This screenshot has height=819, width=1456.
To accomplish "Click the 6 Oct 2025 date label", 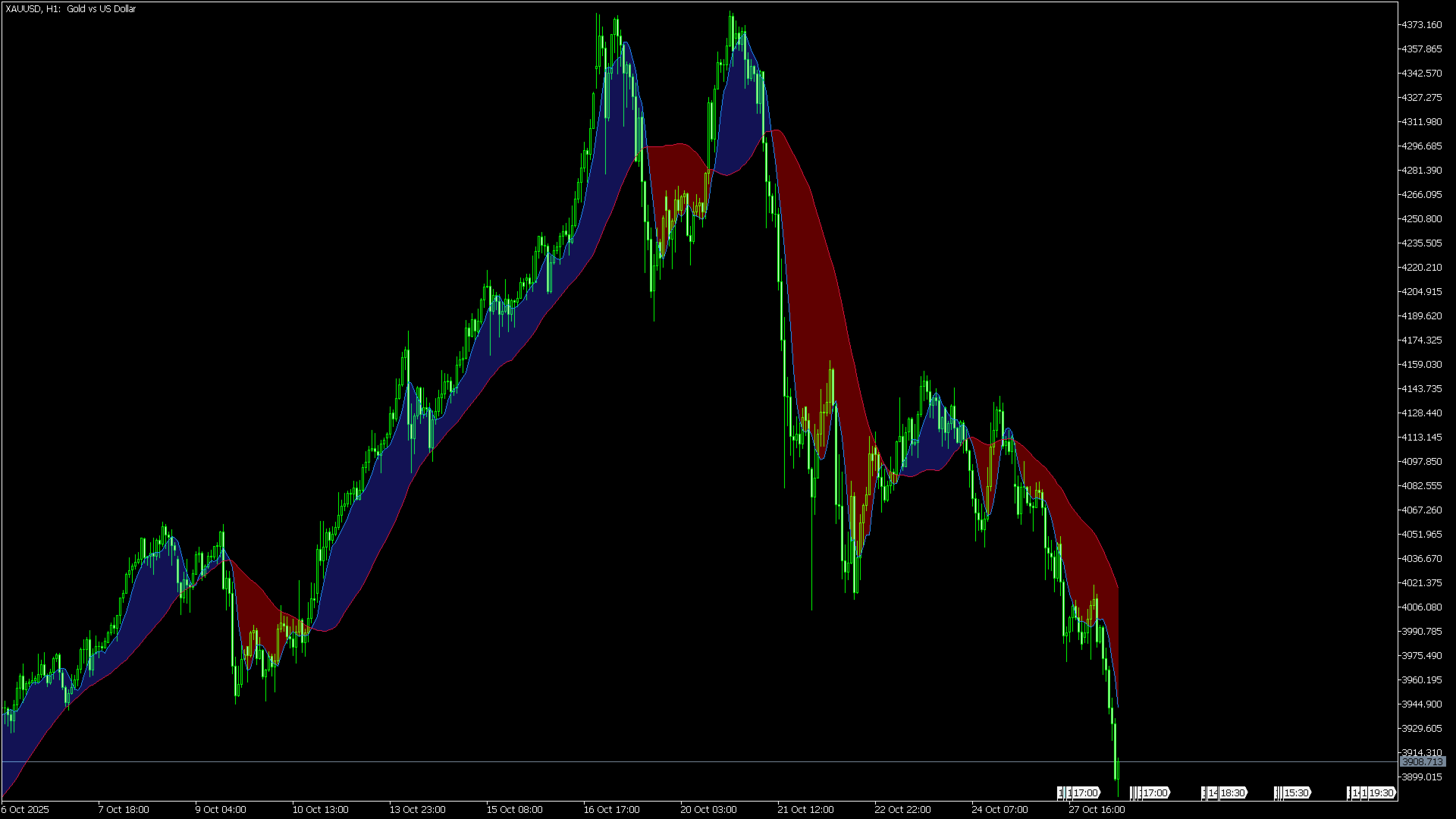I will [27, 809].
